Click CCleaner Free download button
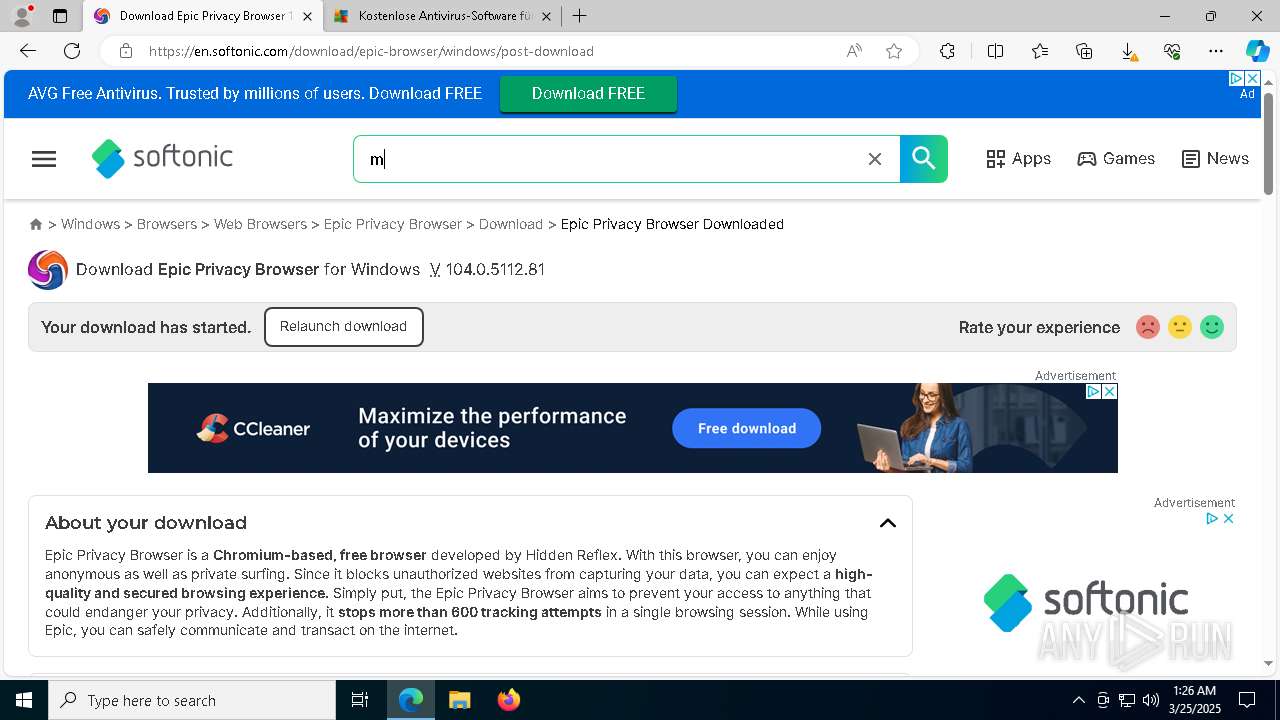This screenshot has width=1280, height=720. 746,428
